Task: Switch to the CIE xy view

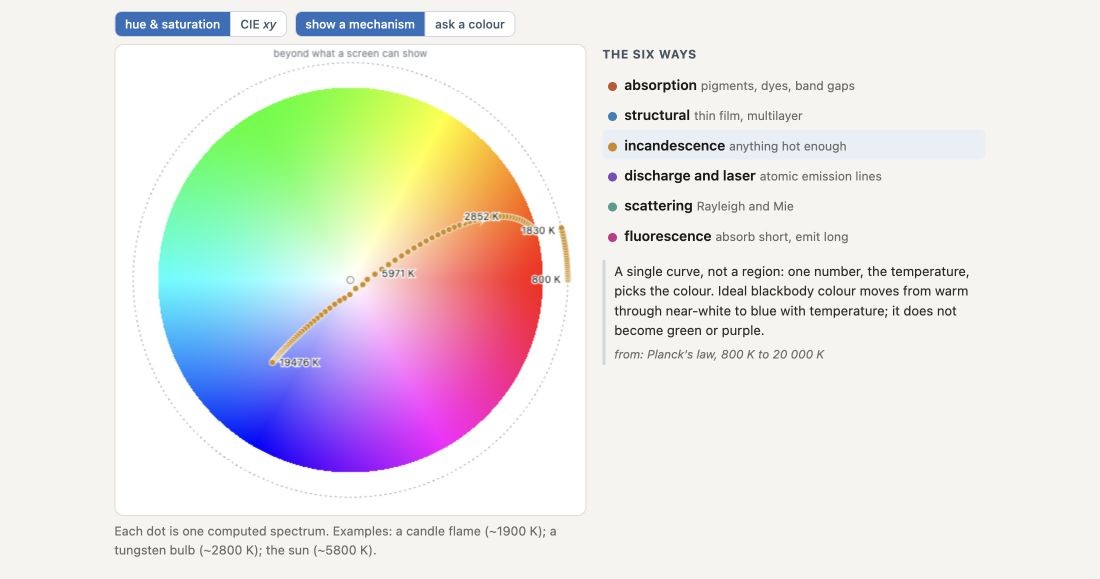Action: point(258,24)
